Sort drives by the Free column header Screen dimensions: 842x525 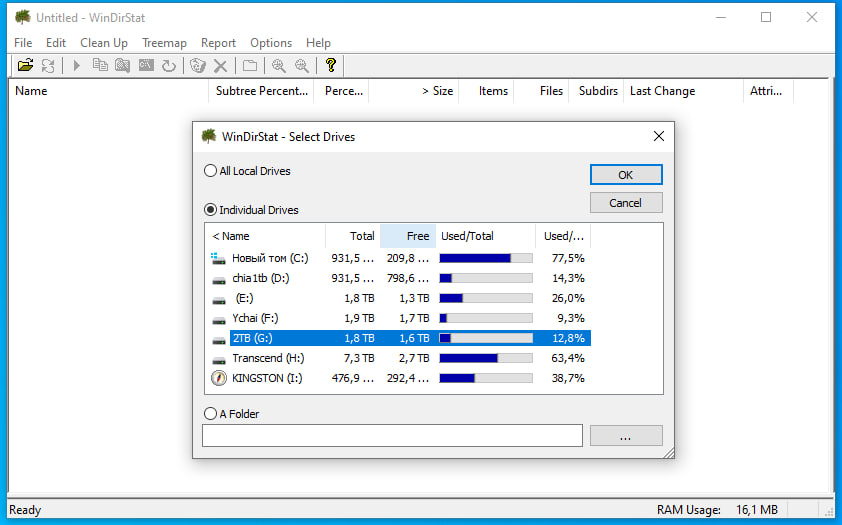408,236
